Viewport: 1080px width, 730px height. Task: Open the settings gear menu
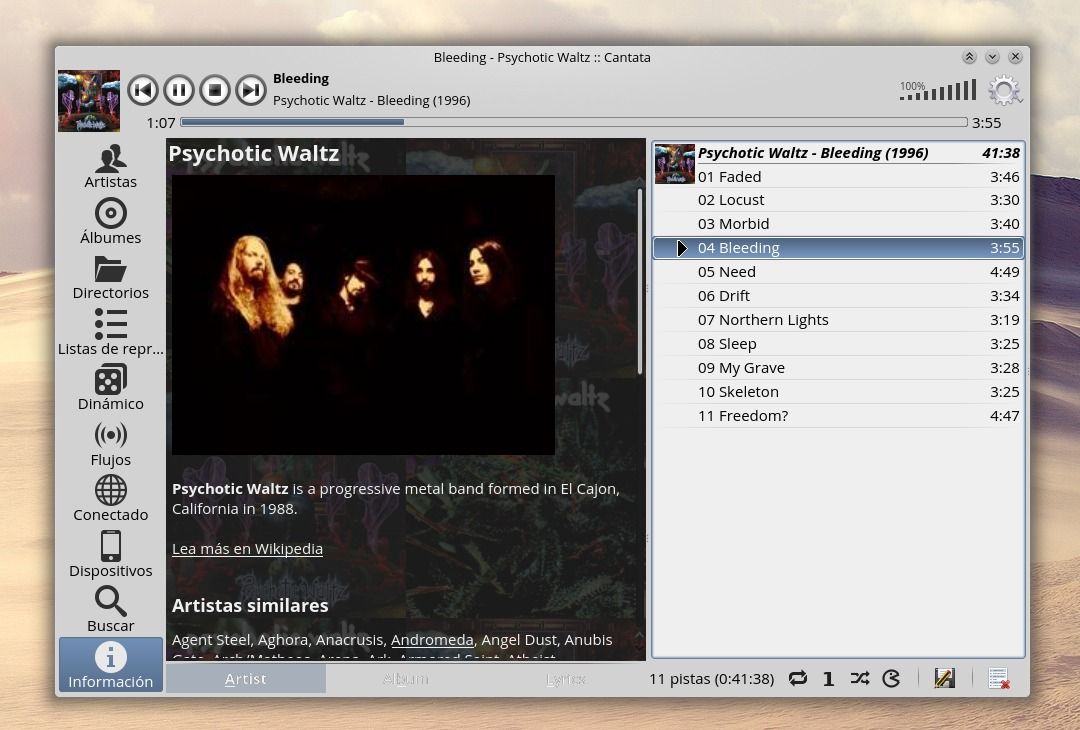(1004, 91)
